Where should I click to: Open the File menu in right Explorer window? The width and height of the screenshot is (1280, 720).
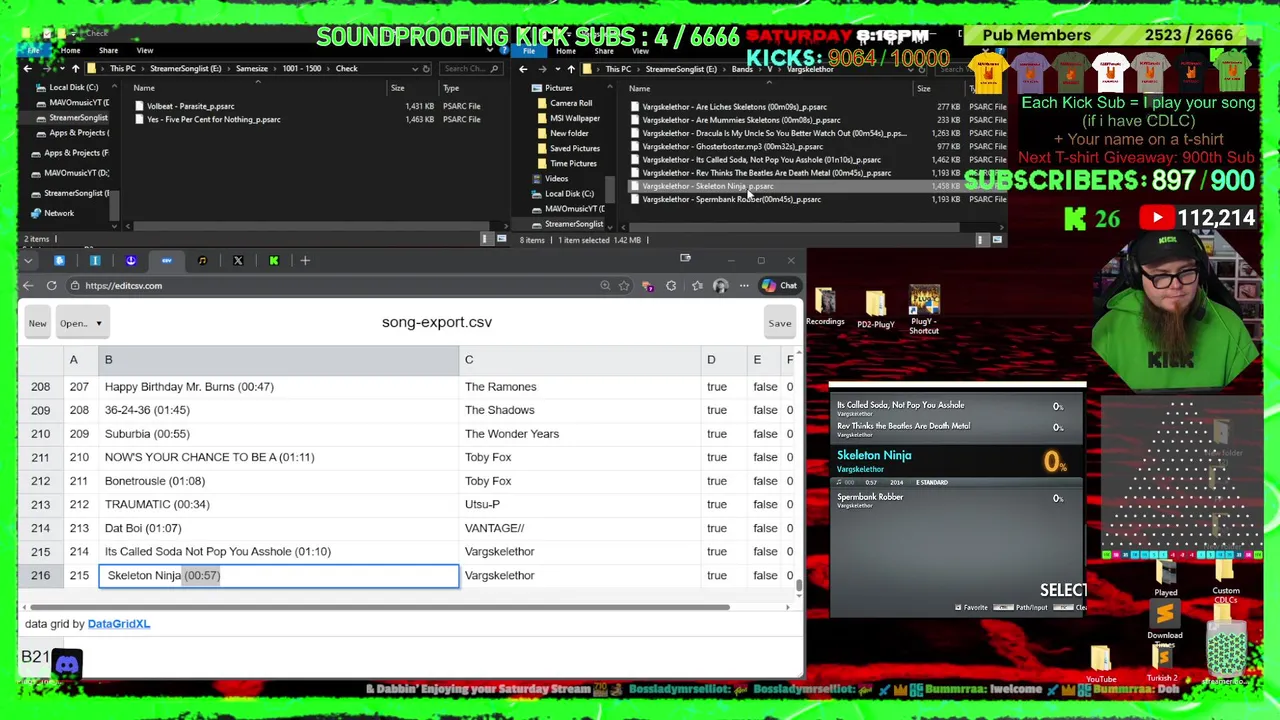[x=529, y=50]
